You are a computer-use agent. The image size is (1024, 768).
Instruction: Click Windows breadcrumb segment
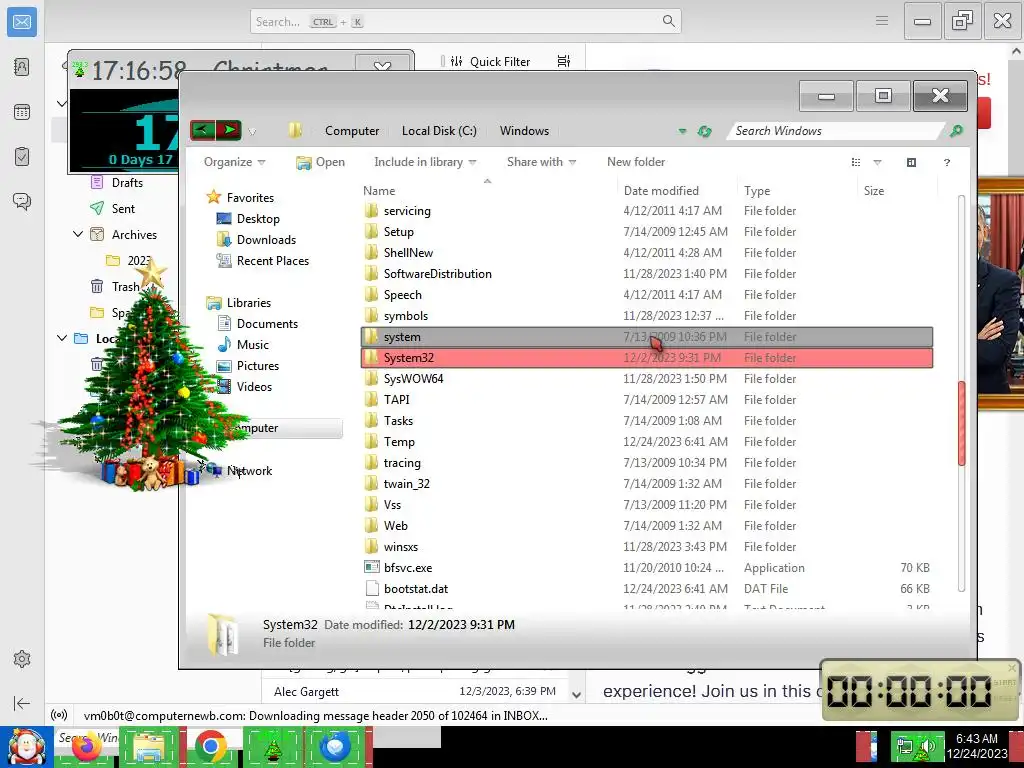coord(524,131)
